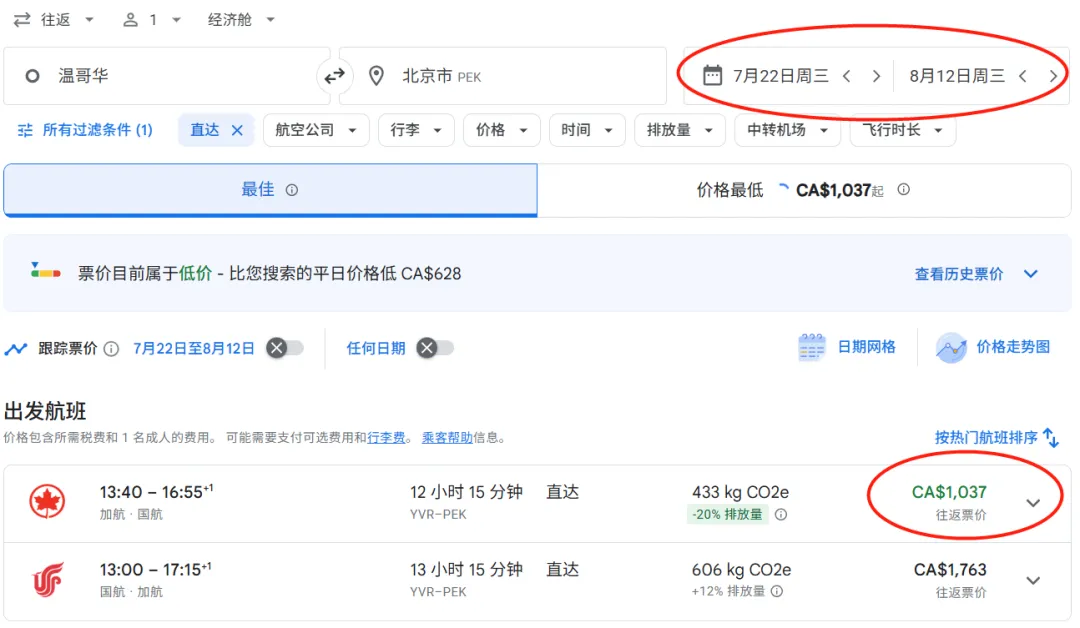Click the calendar icon beside 7月22日

712,75
